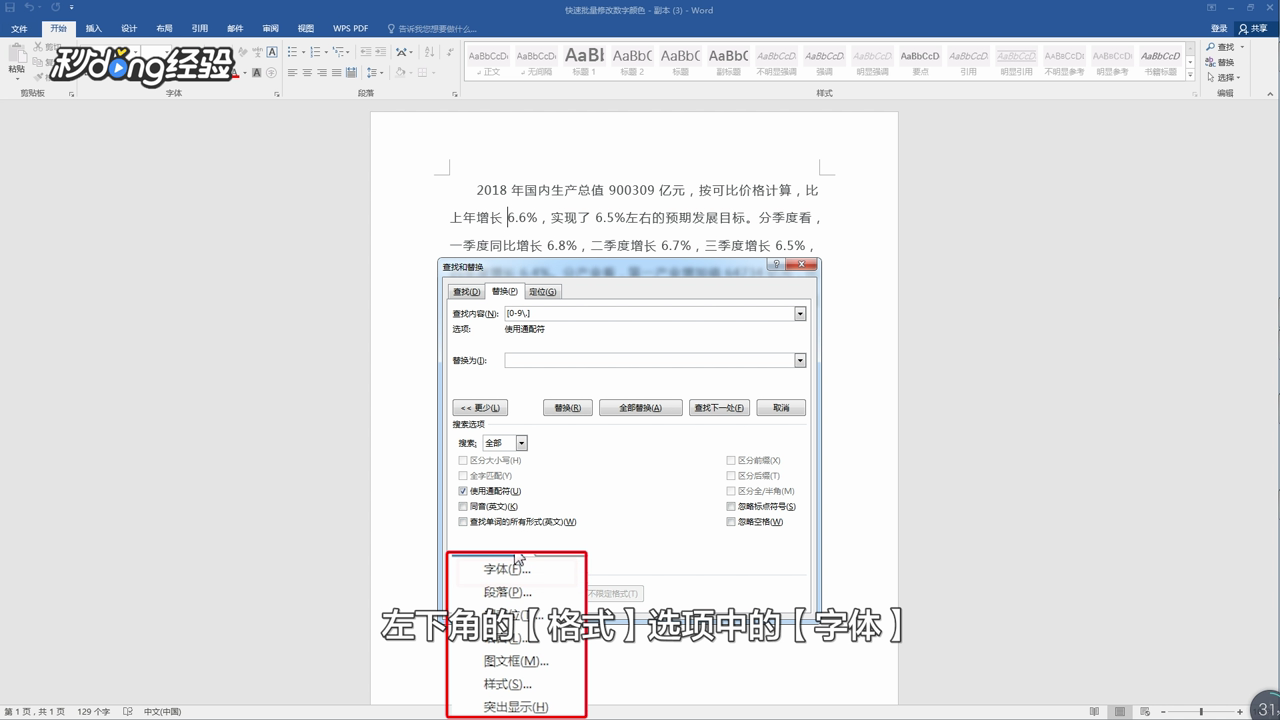Screen dimensions: 1280x720
Task: Expand the font dialog launcher
Action: point(277,94)
